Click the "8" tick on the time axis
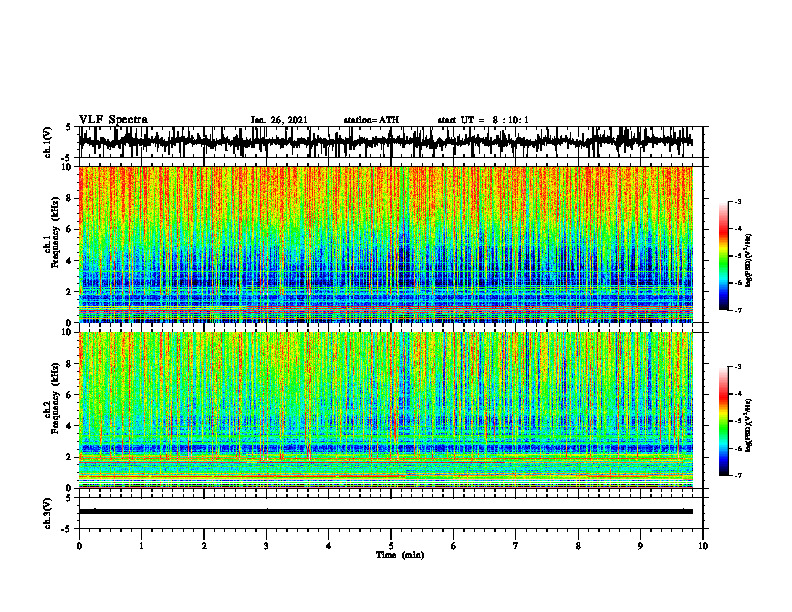The image size is (792, 612). tap(578, 546)
